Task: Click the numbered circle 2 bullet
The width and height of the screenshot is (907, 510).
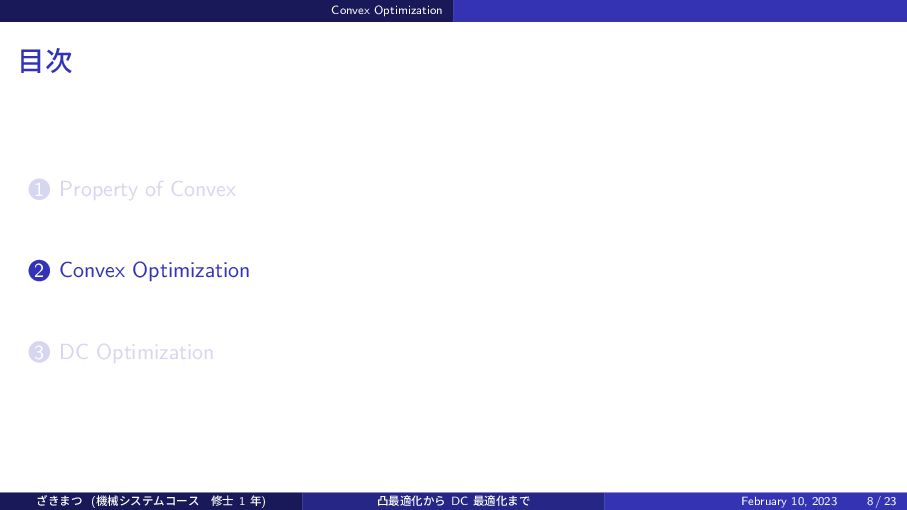Action: 39,271
